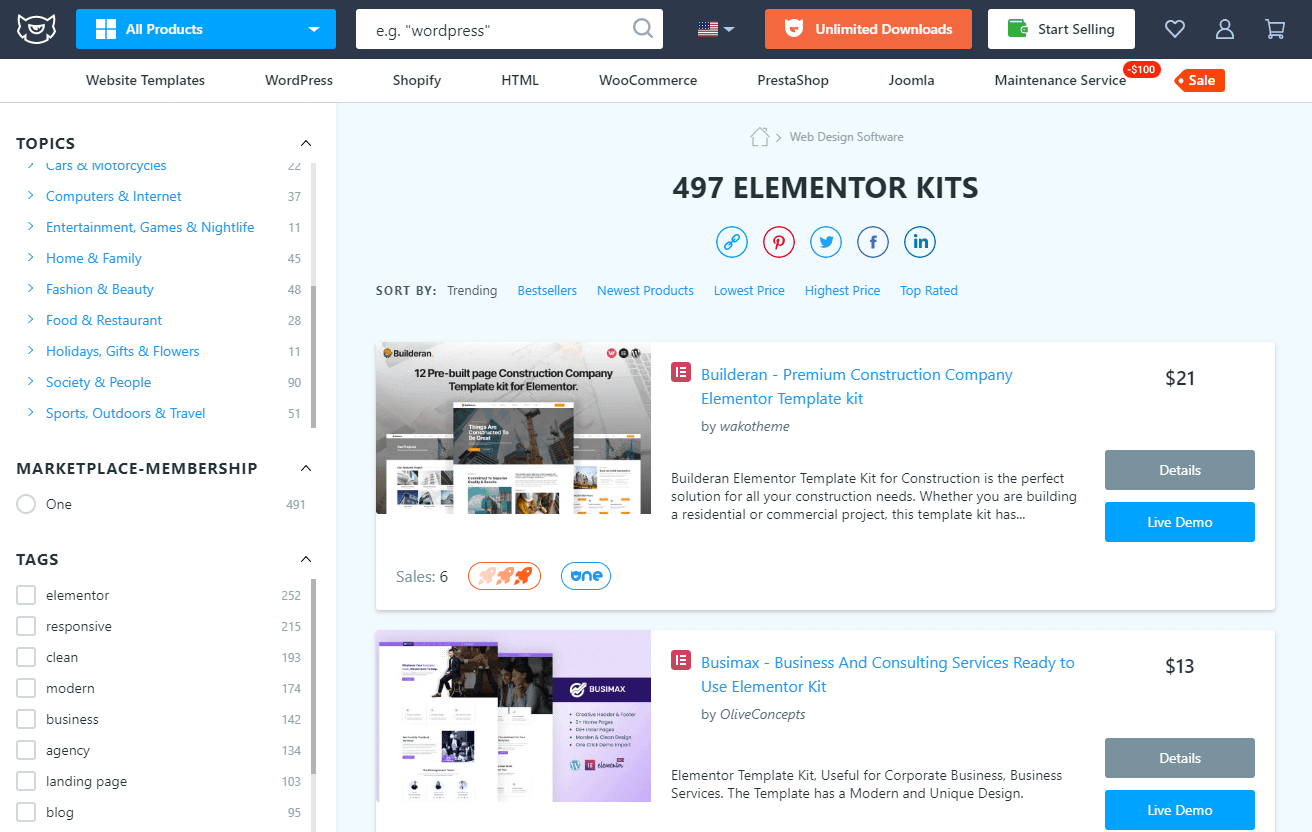Click the -$100 badge on Maintenance Service
Viewport: 1312px width, 832px height.
click(1141, 69)
